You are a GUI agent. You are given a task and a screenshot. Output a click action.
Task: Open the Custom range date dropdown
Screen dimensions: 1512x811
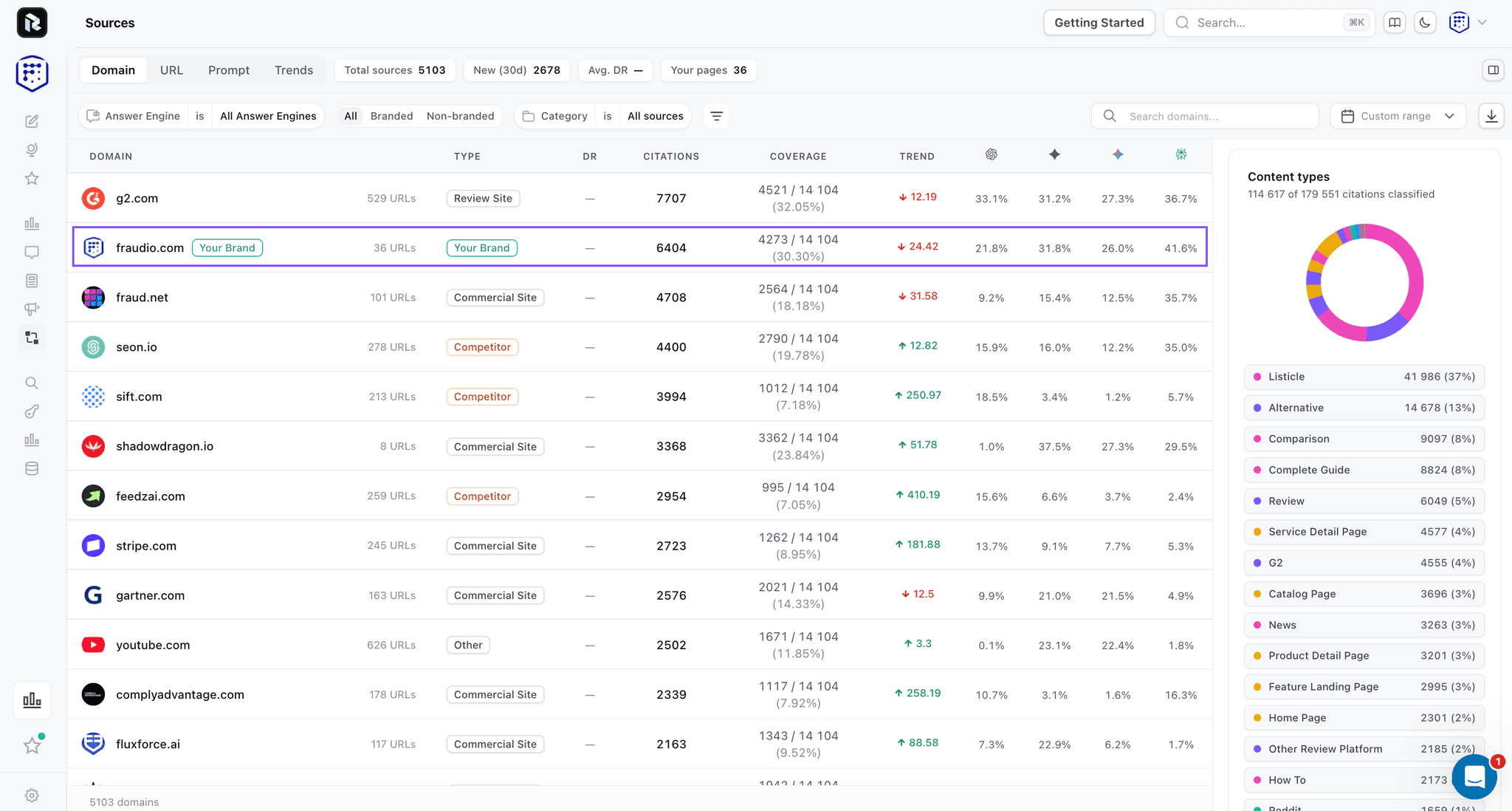tap(1398, 116)
